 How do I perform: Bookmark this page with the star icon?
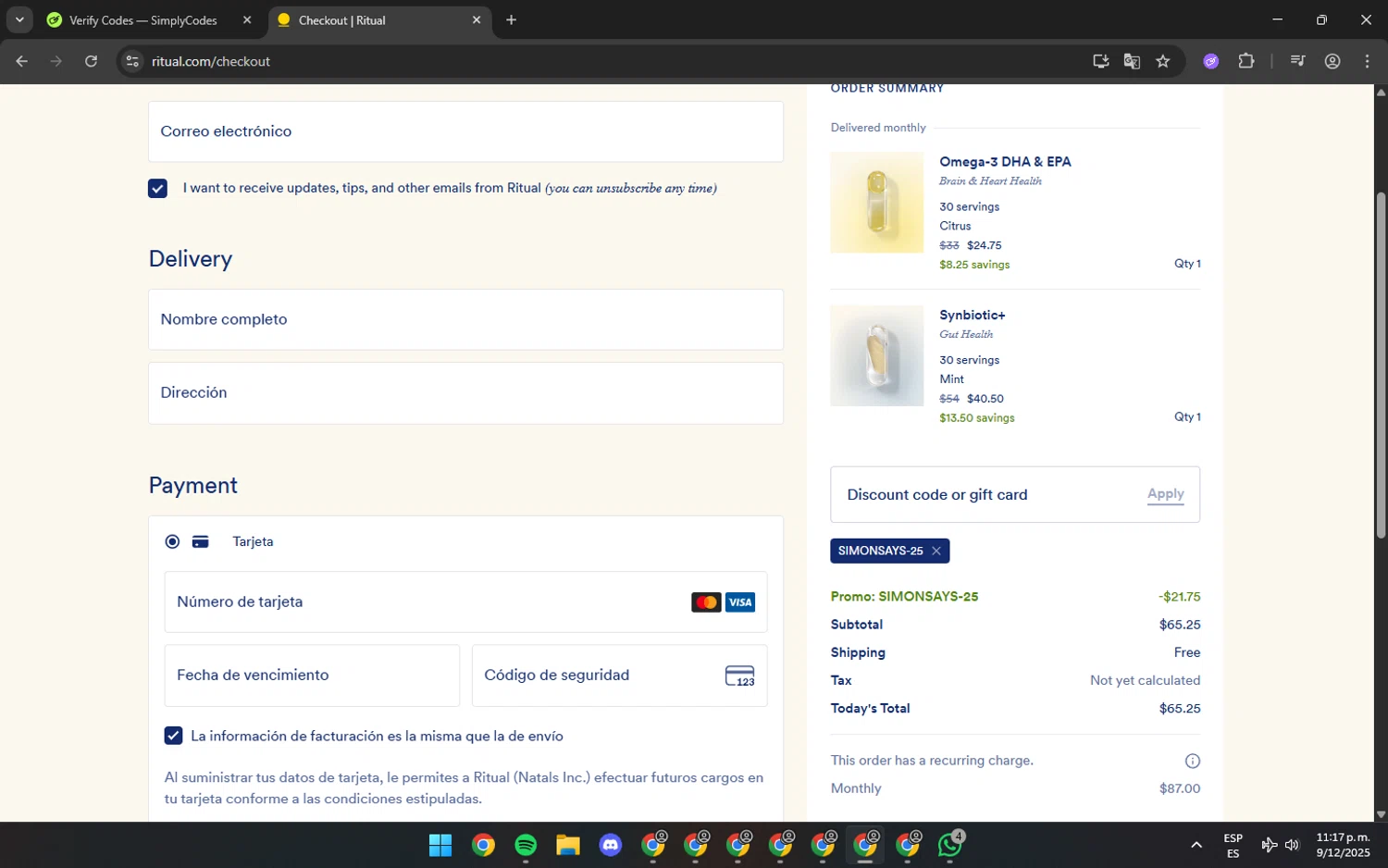(x=1163, y=61)
